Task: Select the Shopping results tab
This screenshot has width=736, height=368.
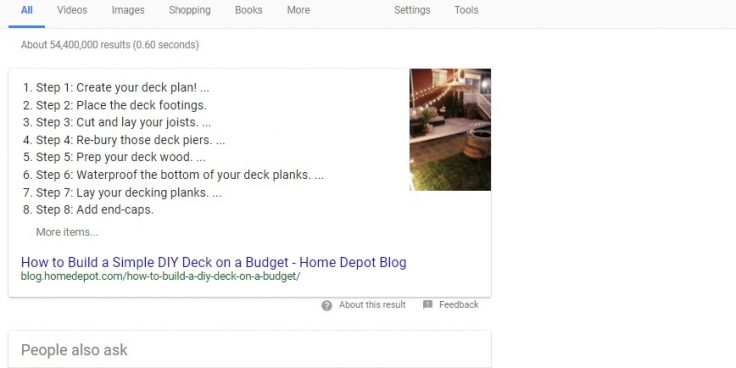Action: pyautogui.click(x=190, y=10)
